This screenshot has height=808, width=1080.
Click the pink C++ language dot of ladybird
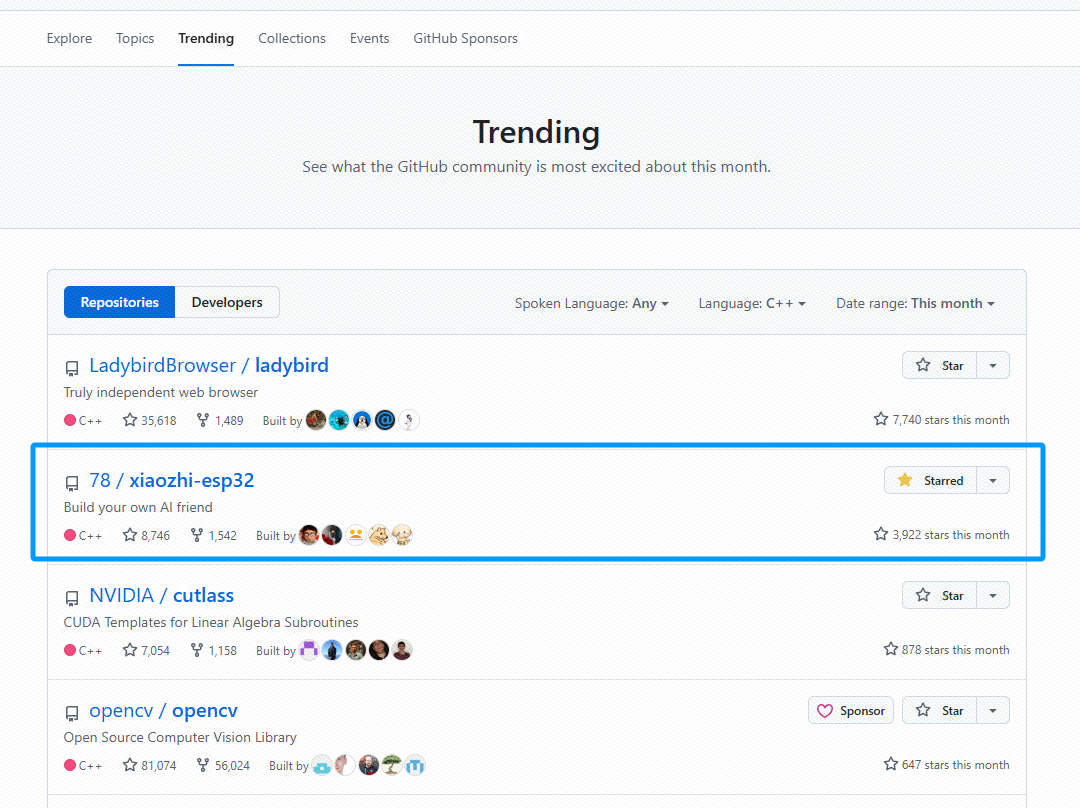(x=70, y=420)
